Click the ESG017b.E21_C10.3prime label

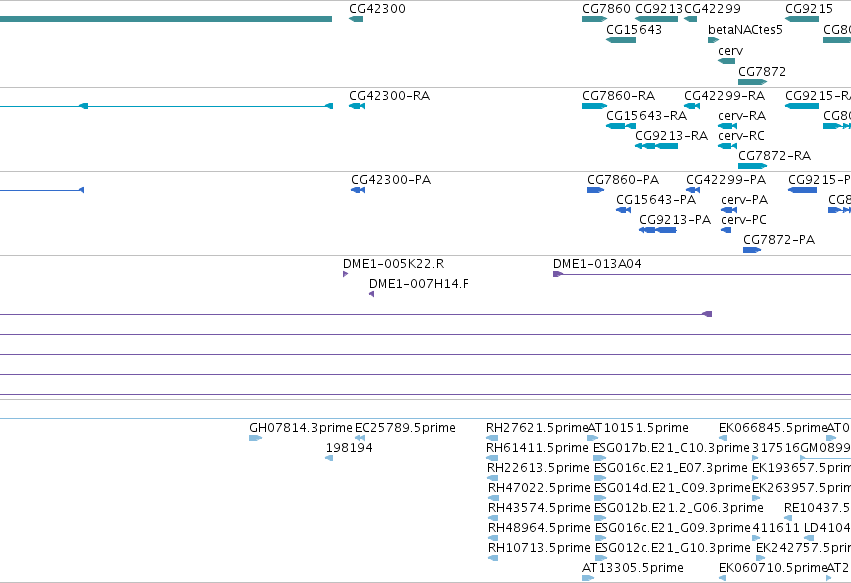(671, 448)
